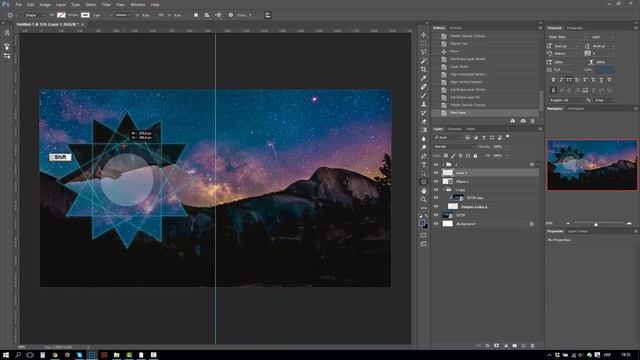Open path alignment options
Viewport: 640px width, 360px height.
[207, 15]
